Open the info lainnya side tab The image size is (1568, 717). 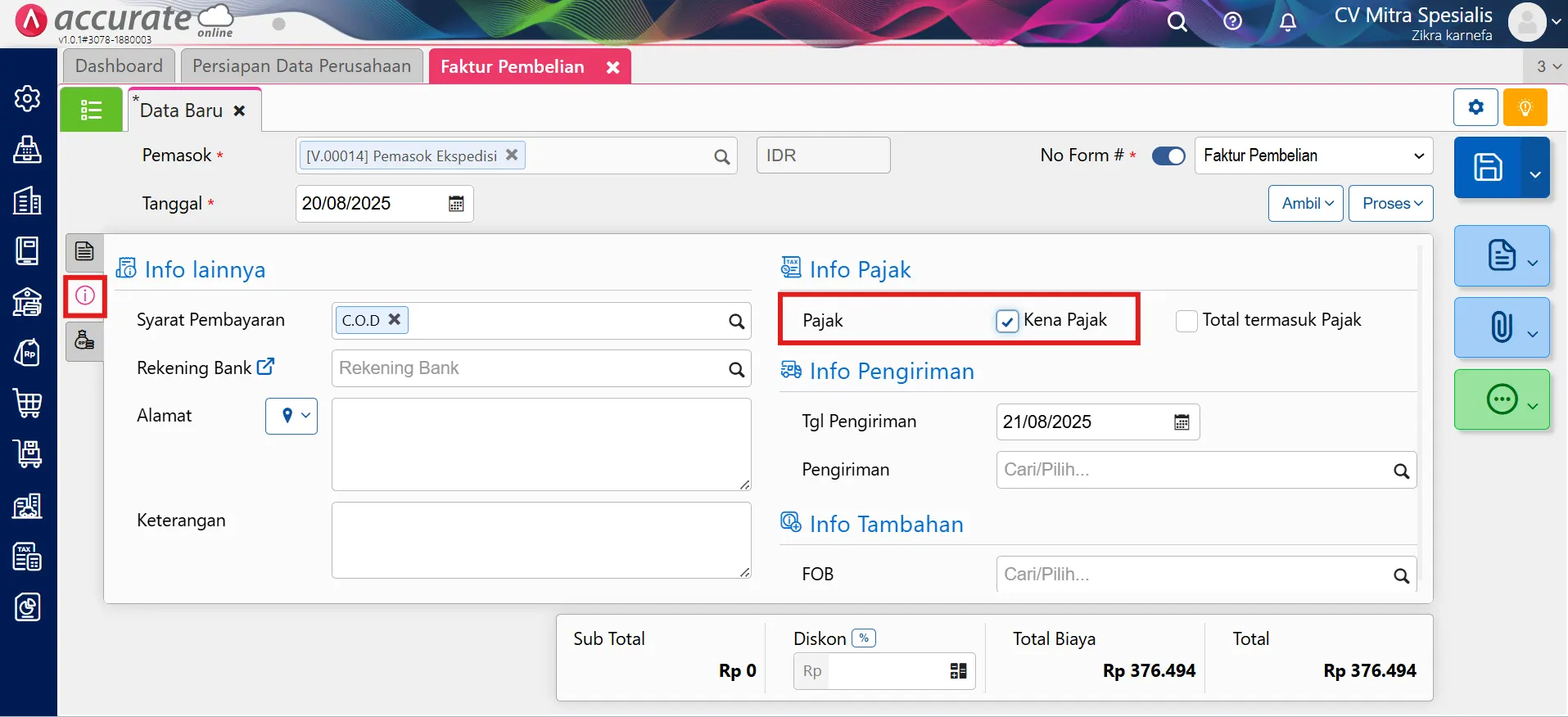pyautogui.click(x=85, y=295)
